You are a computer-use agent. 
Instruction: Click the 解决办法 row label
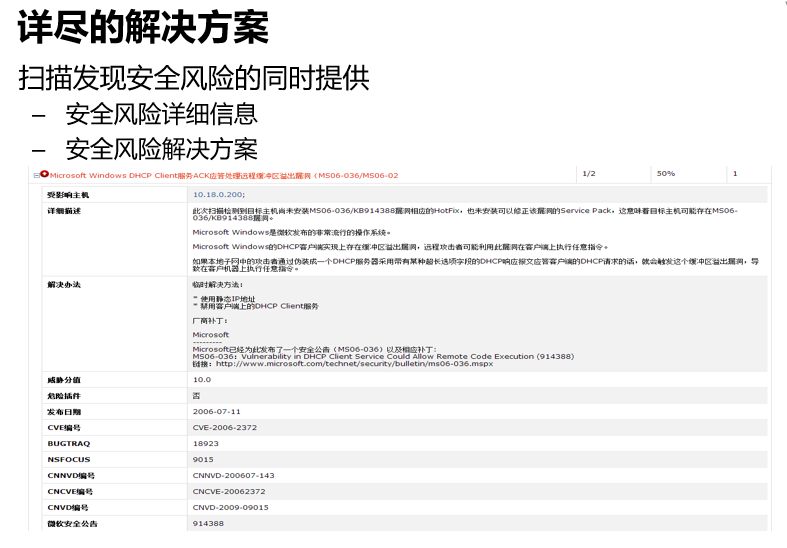pos(64,285)
